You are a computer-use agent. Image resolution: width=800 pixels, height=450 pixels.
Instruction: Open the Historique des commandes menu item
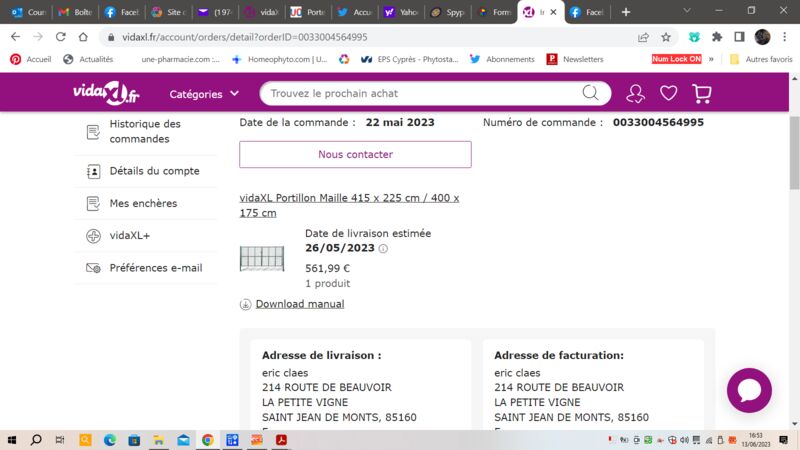tap(145, 132)
